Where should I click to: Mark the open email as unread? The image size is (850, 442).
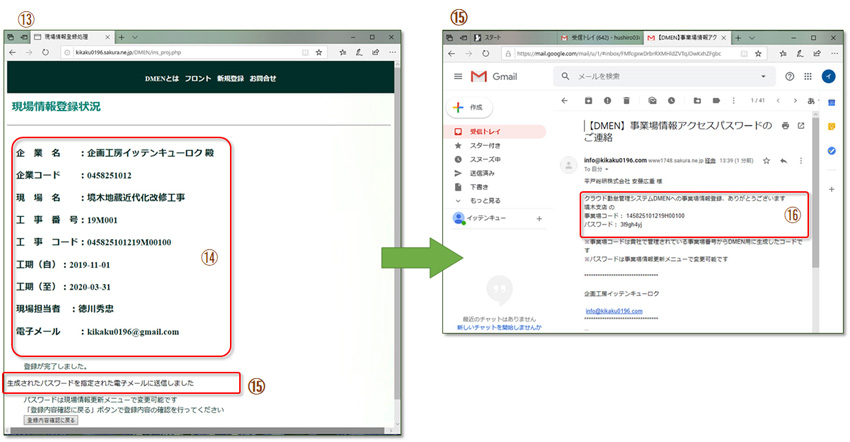652,100
